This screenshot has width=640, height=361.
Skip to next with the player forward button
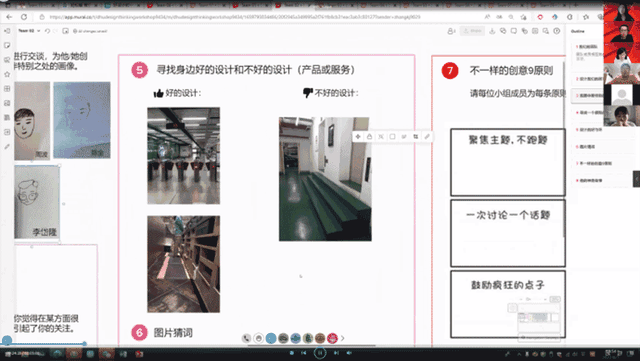coord(336,353)
